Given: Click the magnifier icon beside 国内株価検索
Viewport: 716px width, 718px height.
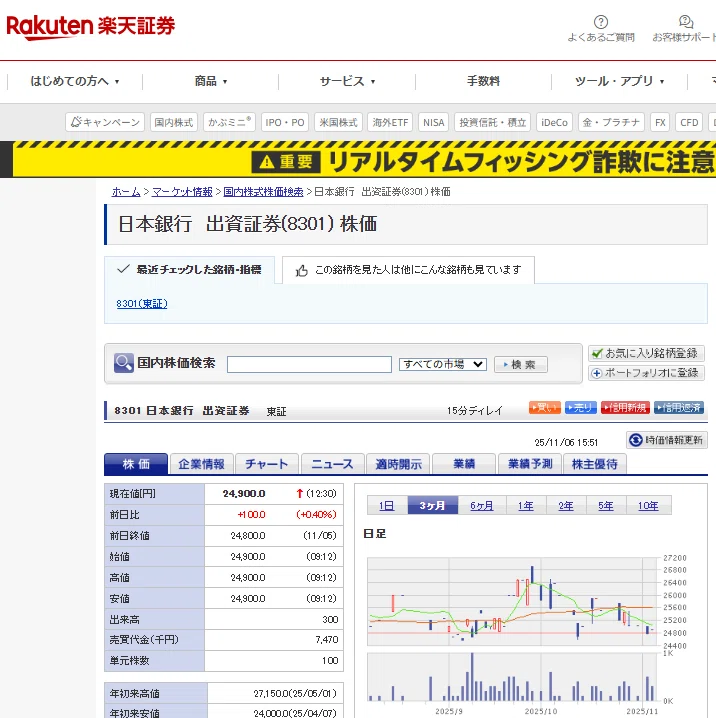Looking at the screenshot, I should point(124,363).
